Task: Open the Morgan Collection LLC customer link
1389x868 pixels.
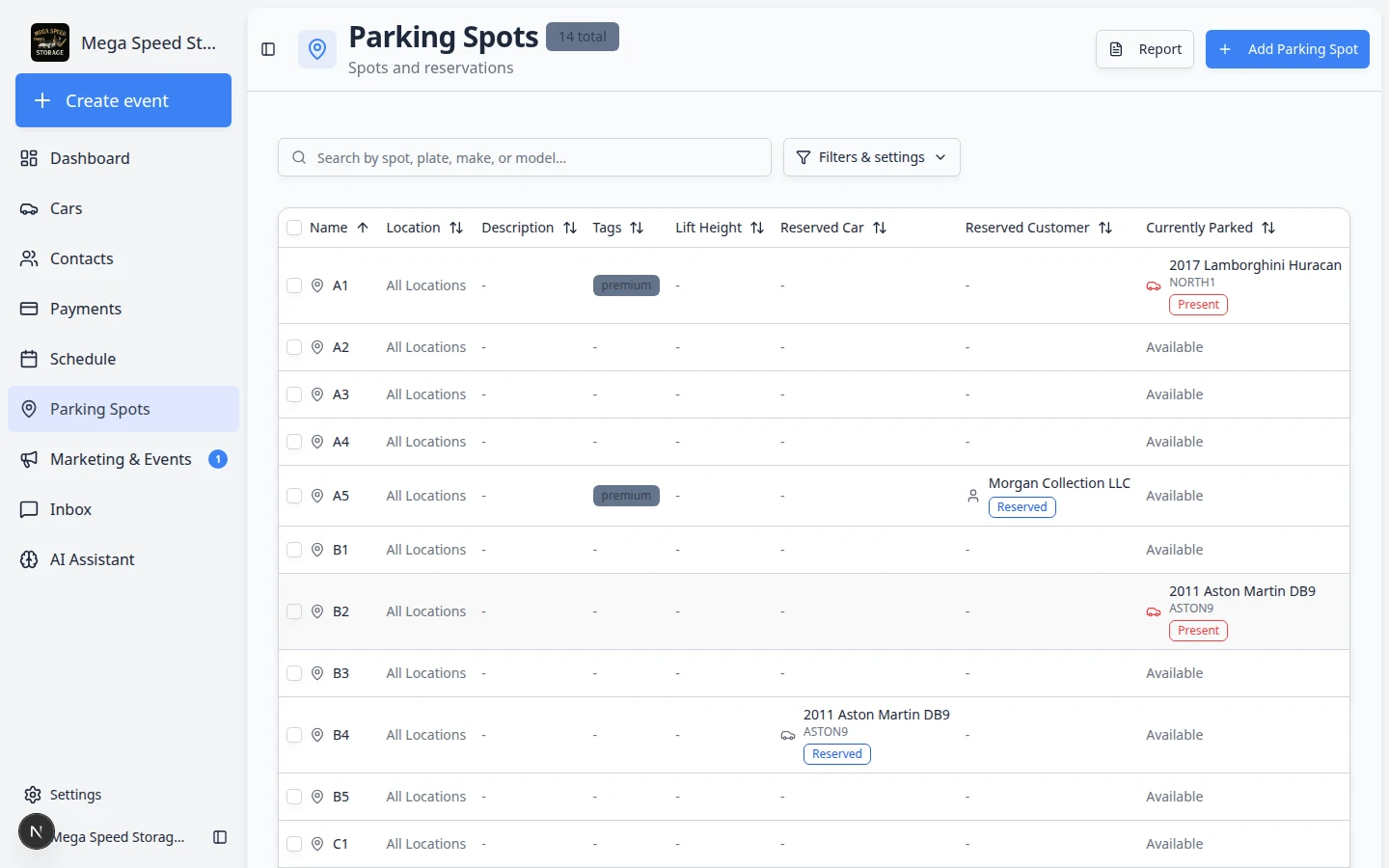Action: 1059,483
